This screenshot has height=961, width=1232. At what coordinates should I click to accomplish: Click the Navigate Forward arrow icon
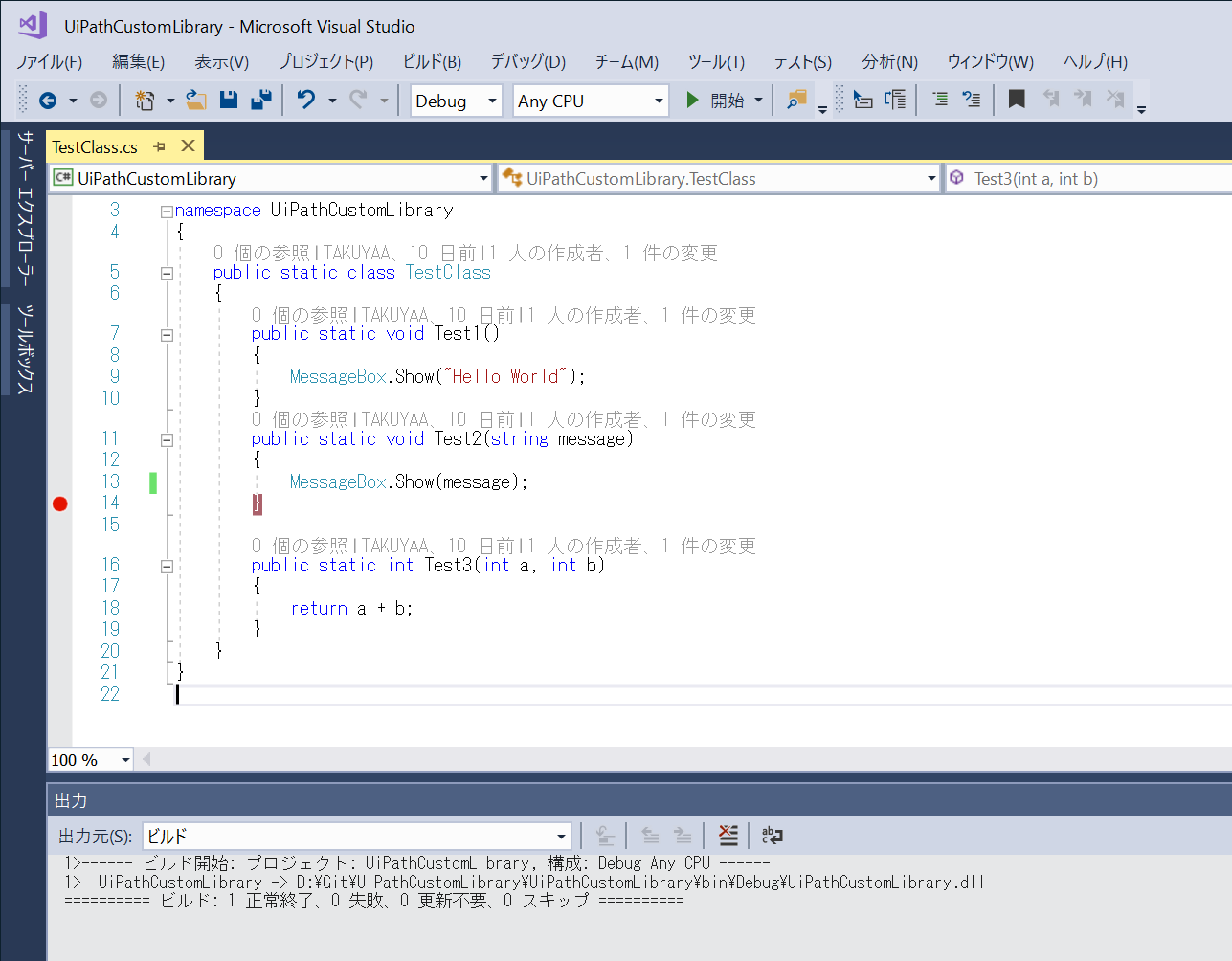tap(98, 101)
